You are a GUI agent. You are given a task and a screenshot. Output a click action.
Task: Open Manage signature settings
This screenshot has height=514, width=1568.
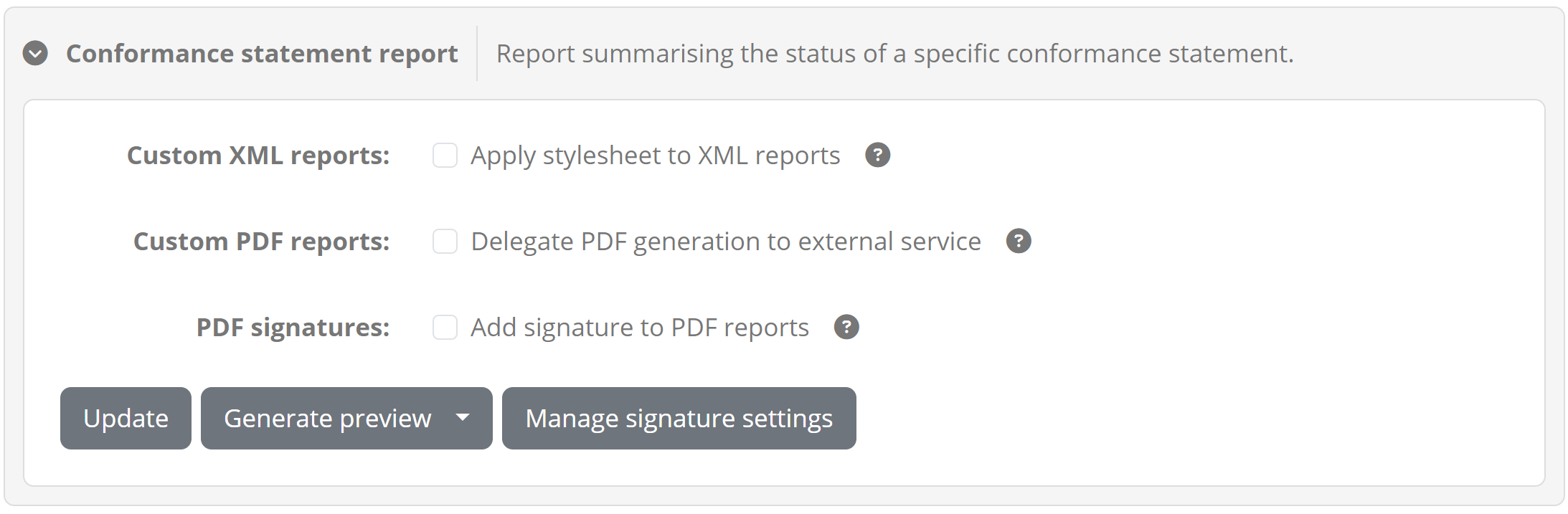679,418
